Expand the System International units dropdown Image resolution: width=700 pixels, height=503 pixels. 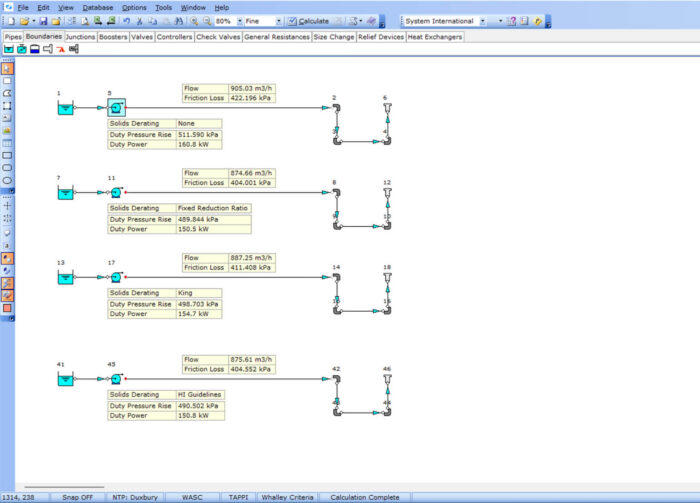484,21
